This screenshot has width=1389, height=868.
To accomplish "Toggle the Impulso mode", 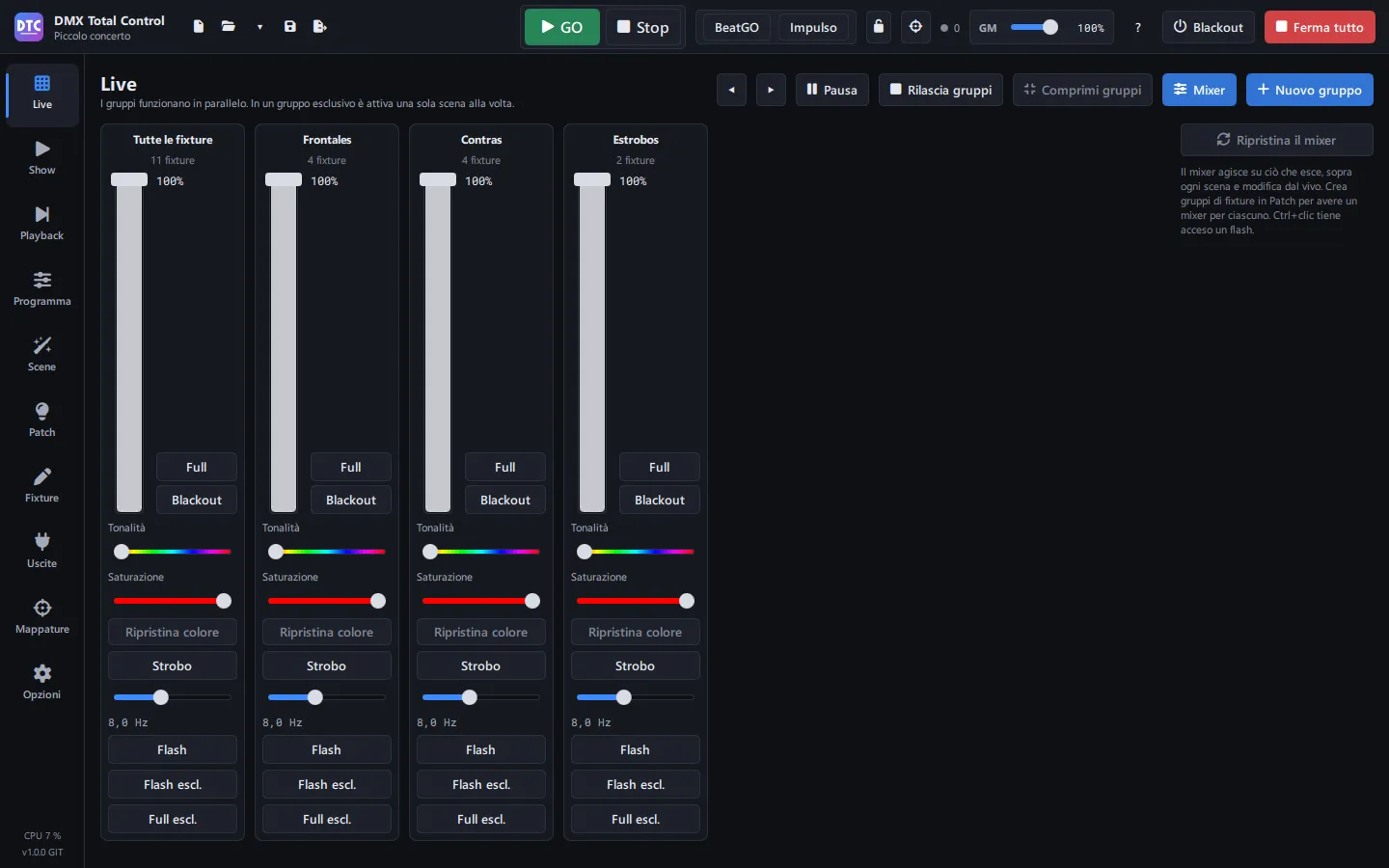I will 813,27.
